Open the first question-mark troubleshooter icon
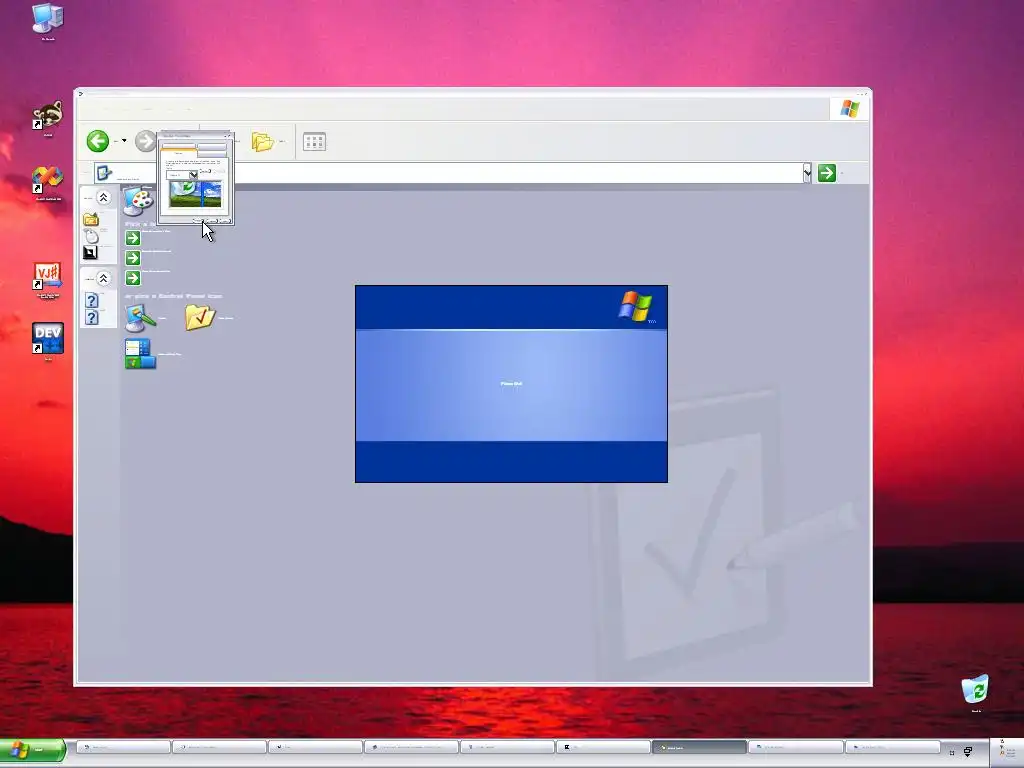This screenshot has height=768, width=1024. point(91,300)
